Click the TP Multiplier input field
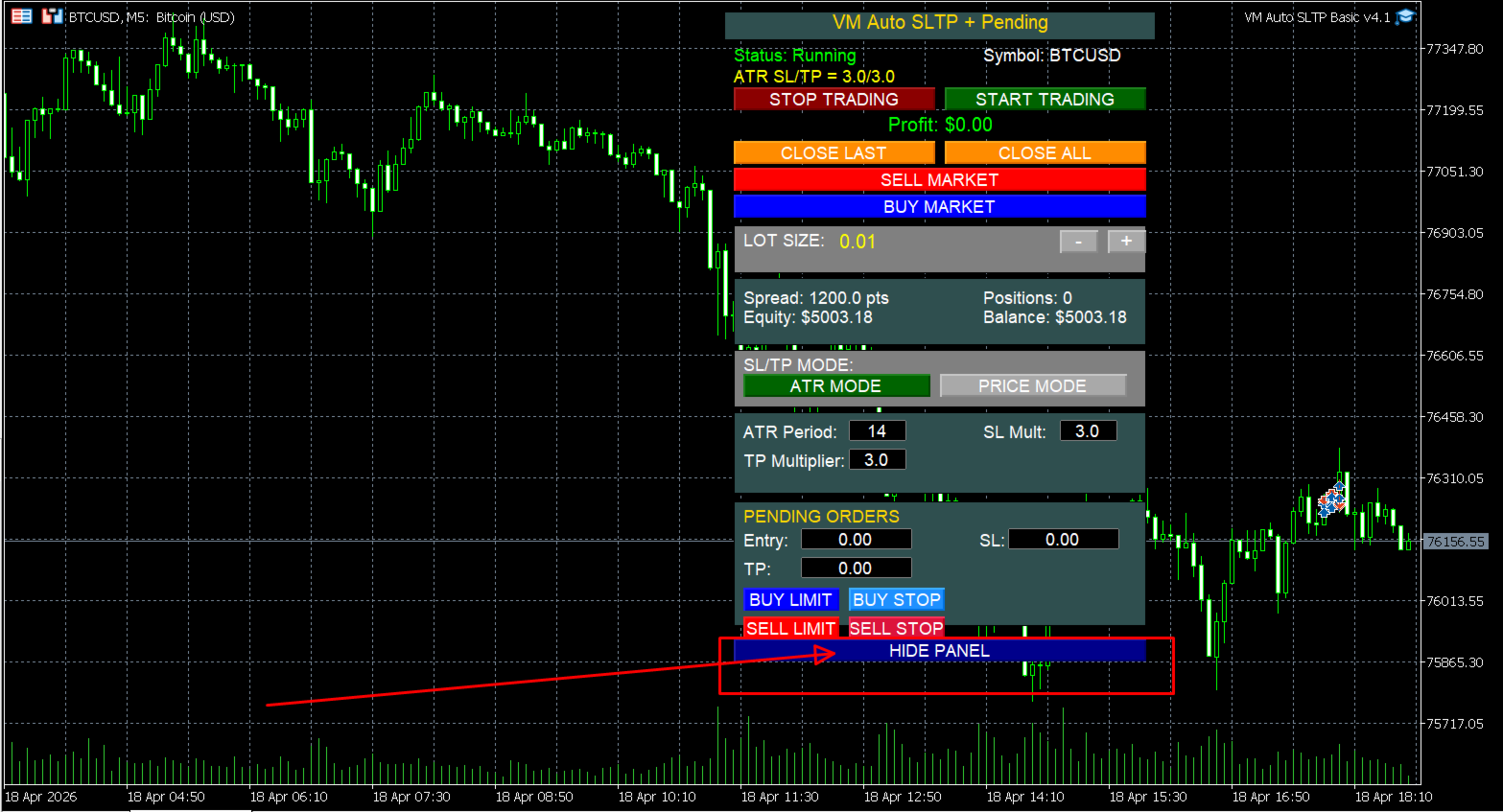 point(878,460)
